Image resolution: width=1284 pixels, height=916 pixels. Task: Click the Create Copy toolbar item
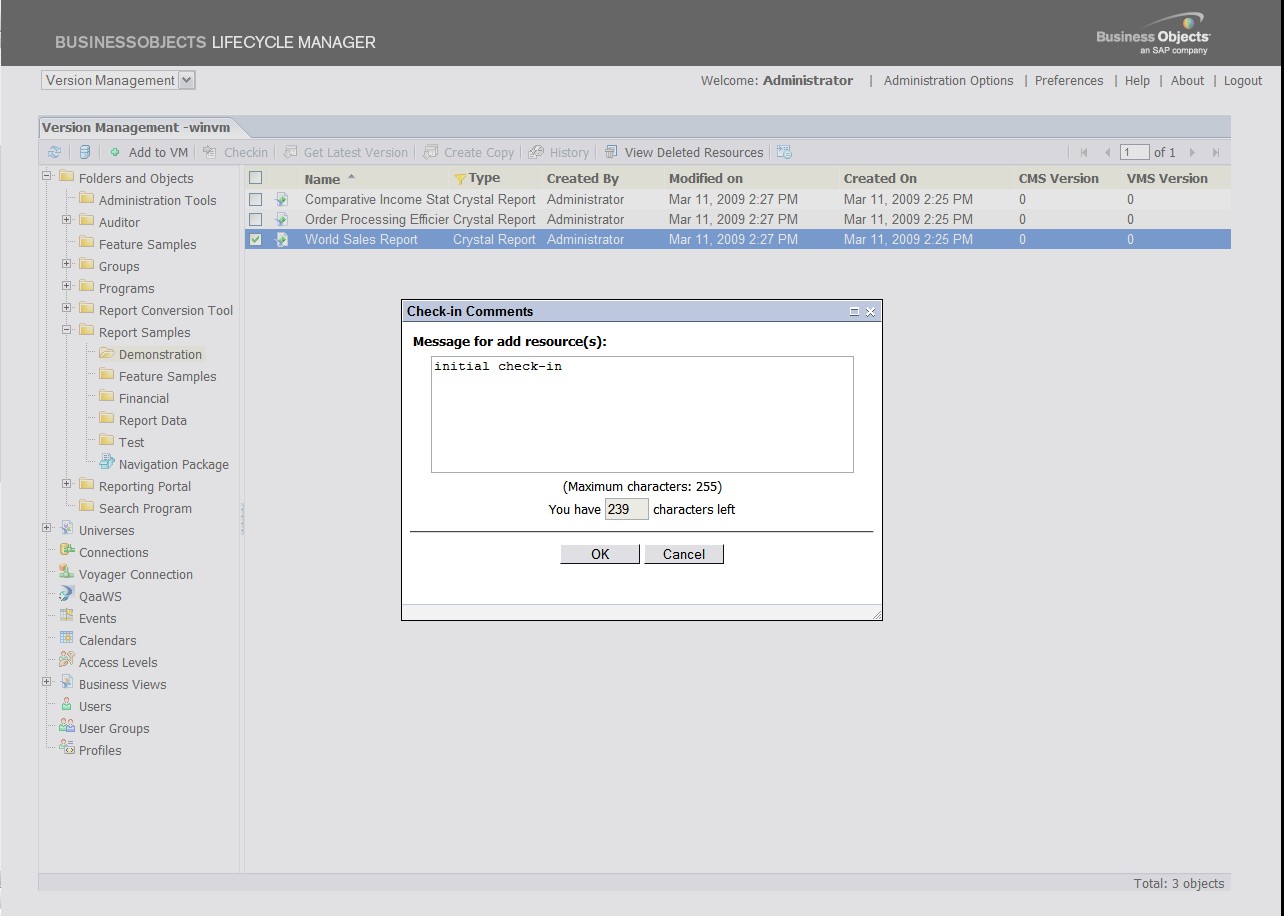(x=469, y=152)
